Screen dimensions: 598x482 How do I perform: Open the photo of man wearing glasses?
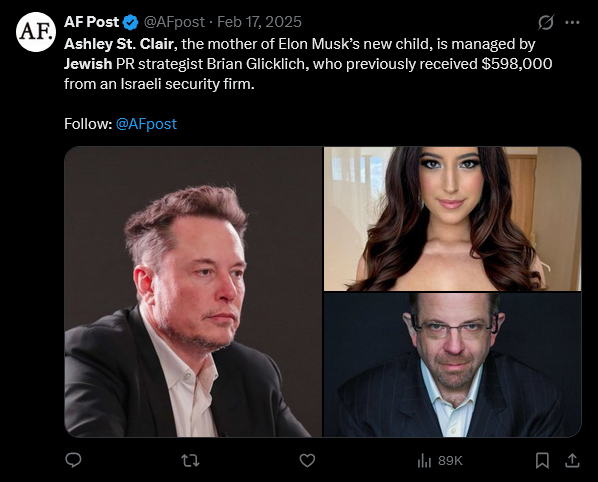click(453, 365)
